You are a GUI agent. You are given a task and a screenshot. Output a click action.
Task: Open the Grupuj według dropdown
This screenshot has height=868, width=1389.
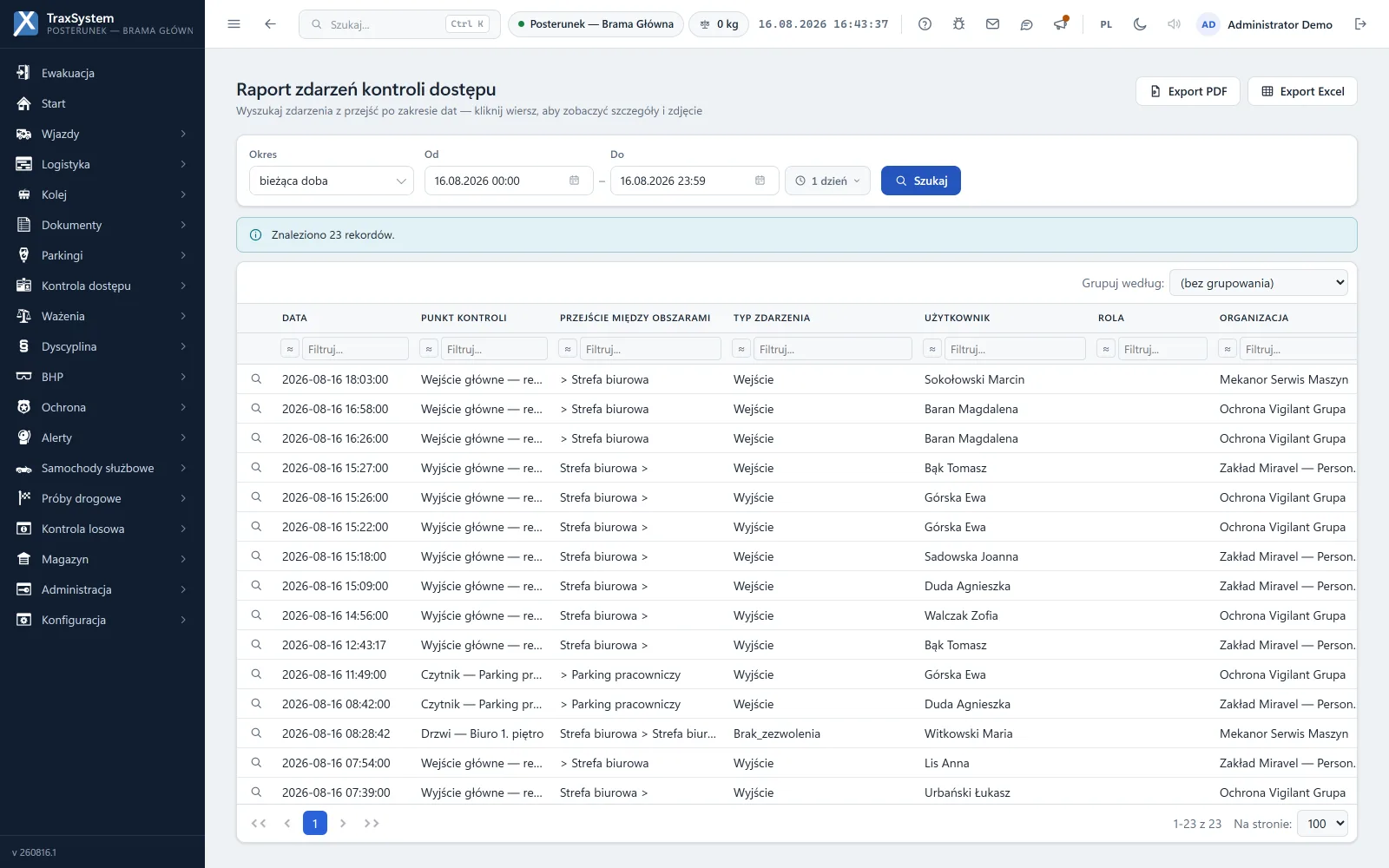click(1258, 283)
